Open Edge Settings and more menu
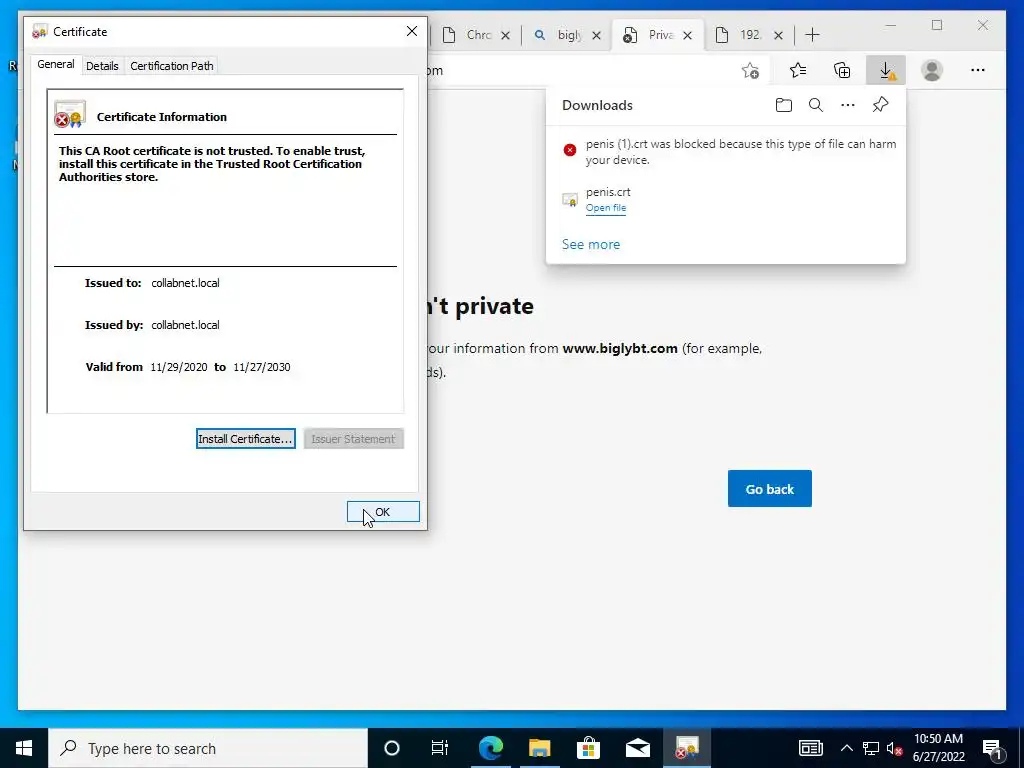Image resolution: width=1024 pixels, height=768 pixels. pyautogui.click(x=978, y=70)
